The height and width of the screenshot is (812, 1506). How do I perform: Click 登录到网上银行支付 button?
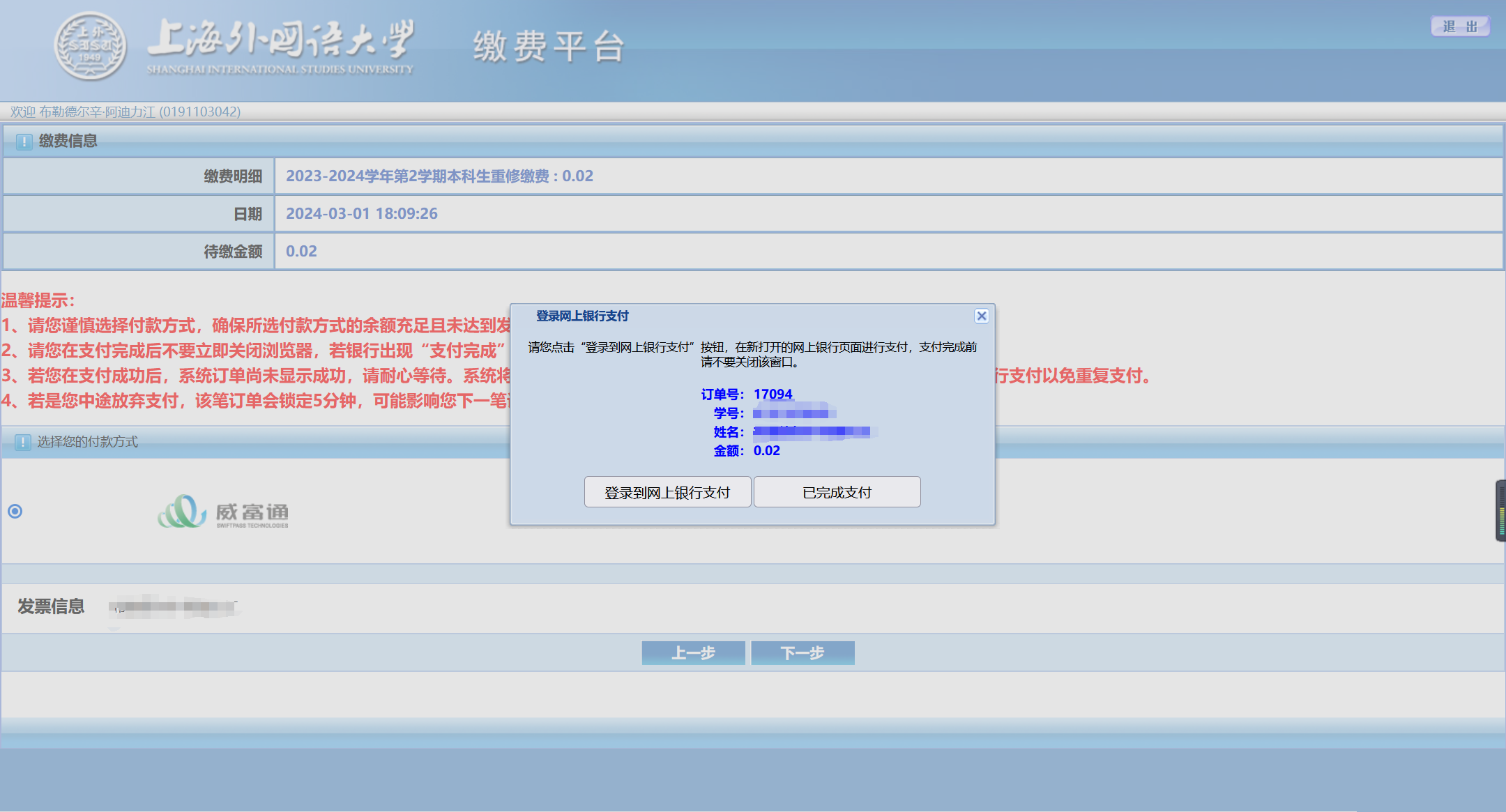(x=667, y=492)
